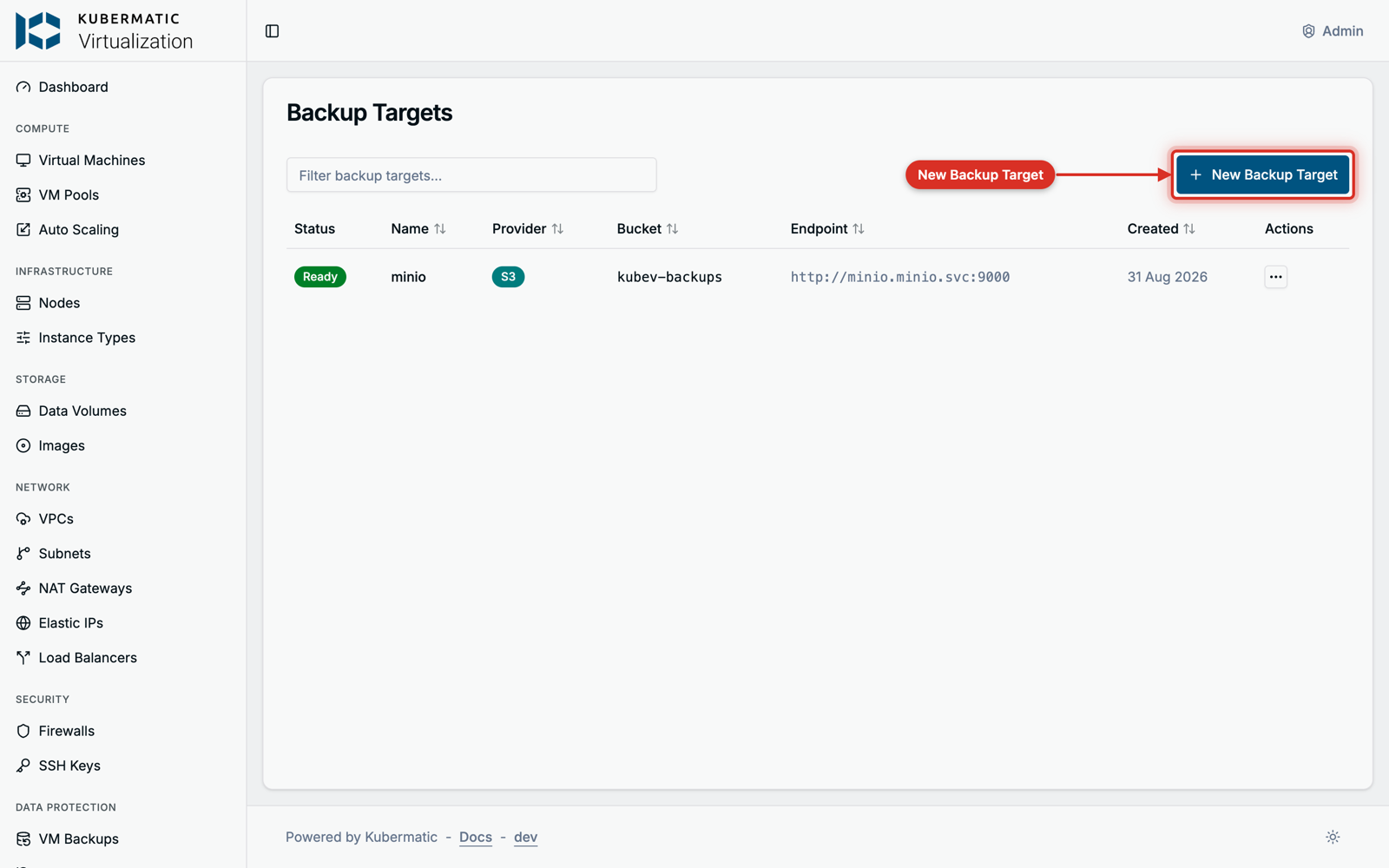Viewport: 1389px width, 868px height.
Task: Sort by Bucket column arrows
Action: (x=672, y=228)
